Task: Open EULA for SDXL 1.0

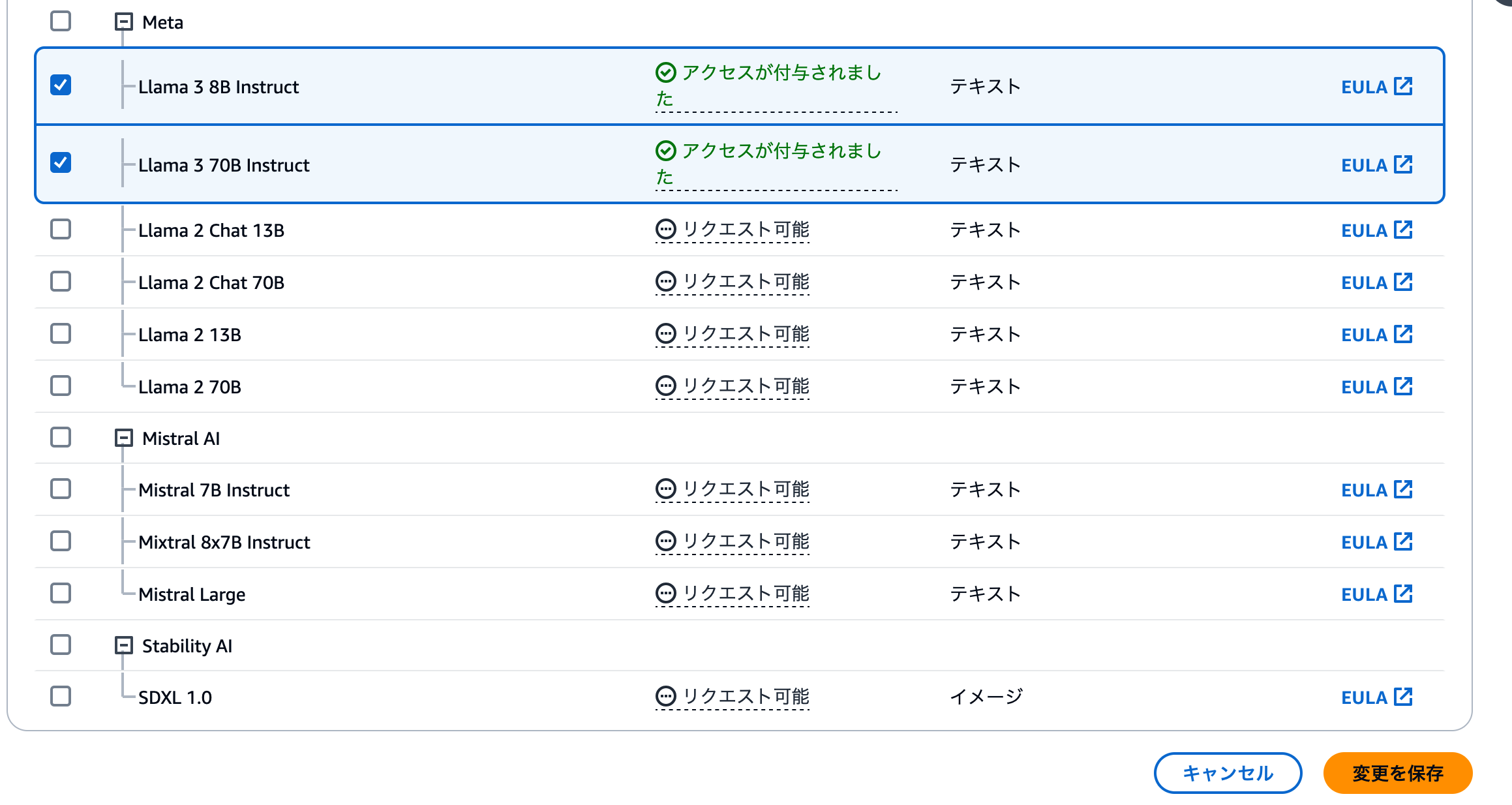Action: pyautogui.click(x=1376, y=696)
